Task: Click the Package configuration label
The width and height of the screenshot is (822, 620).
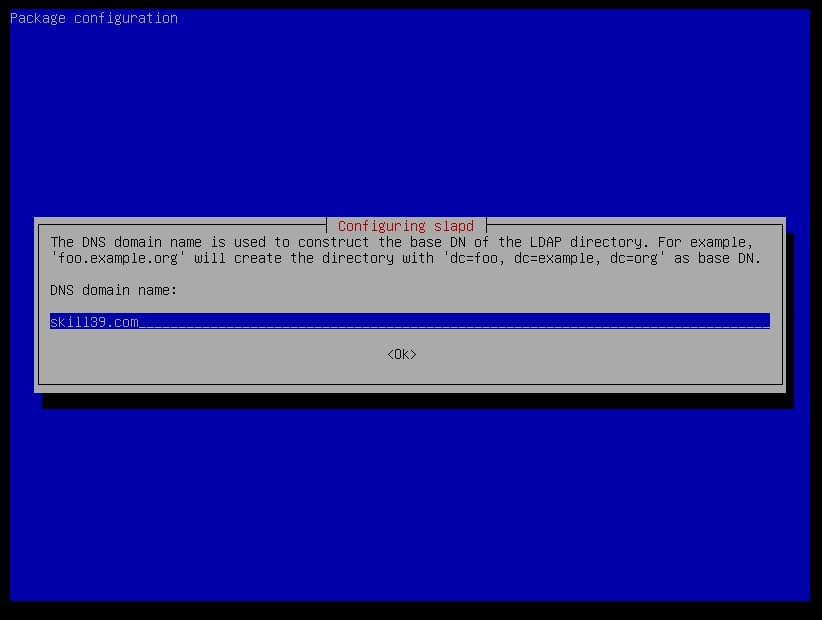Action: (94, 17)
